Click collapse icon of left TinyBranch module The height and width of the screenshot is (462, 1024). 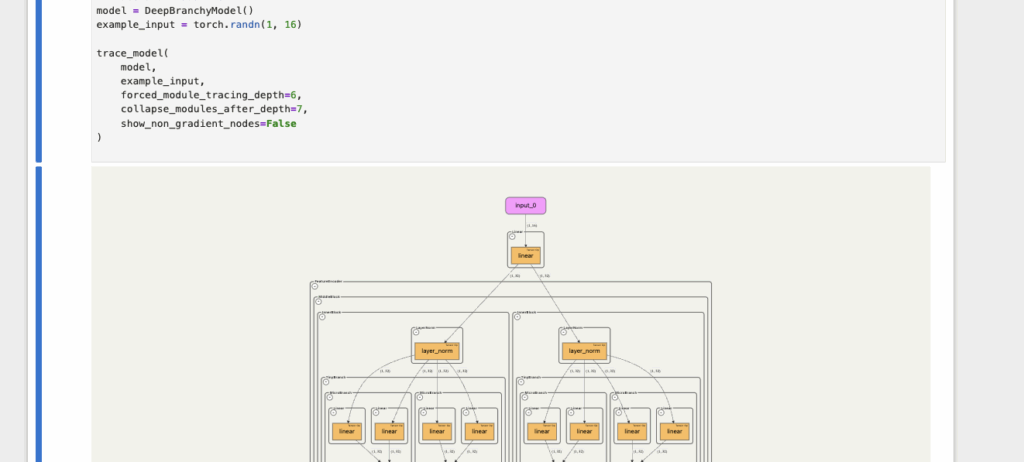tap(326, 381)
